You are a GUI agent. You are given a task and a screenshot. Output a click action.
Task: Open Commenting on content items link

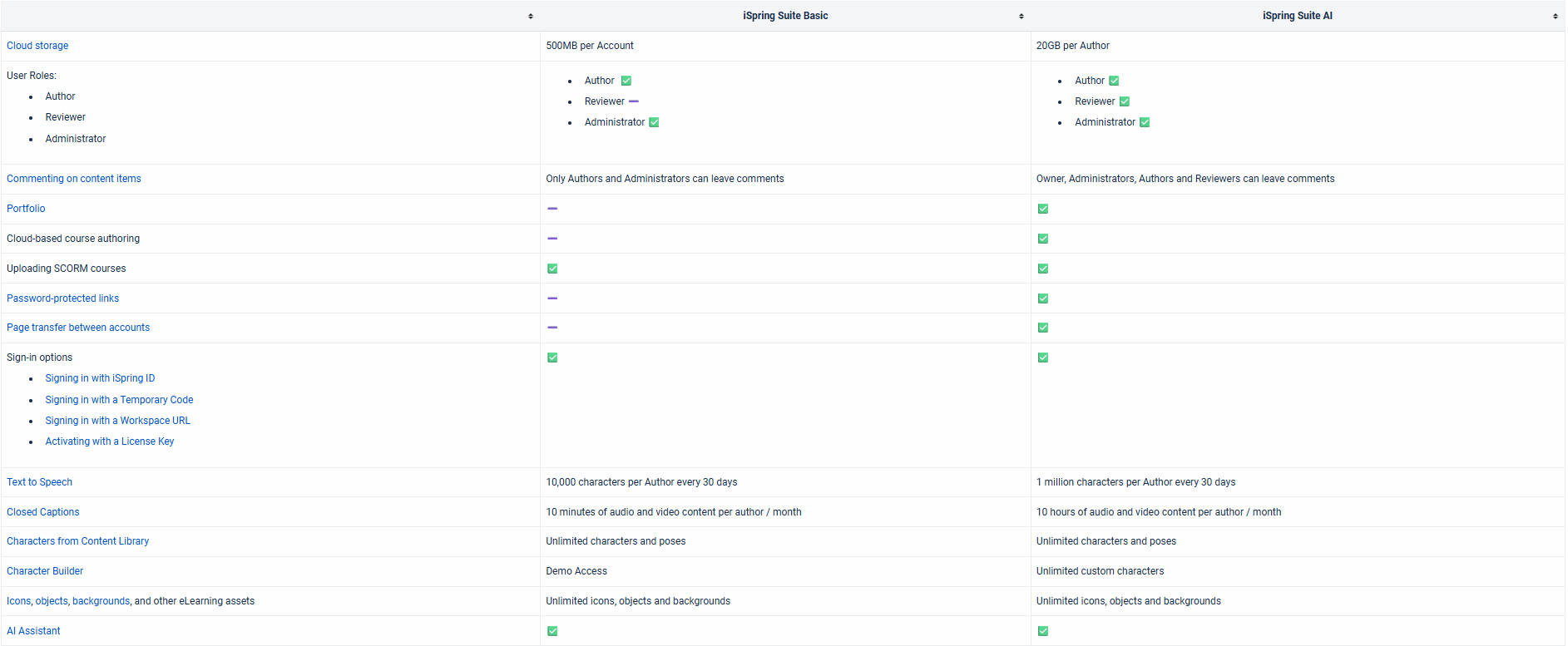(74, 179)
